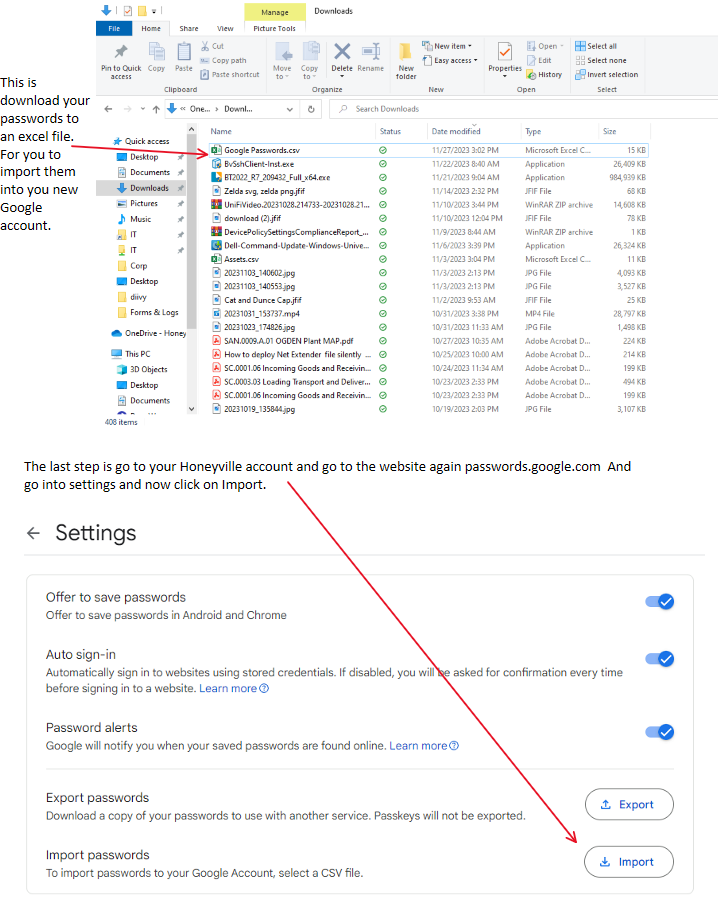Click the Import passwords button
This screenshot has width=720, height=909.
tap(628, 862)
